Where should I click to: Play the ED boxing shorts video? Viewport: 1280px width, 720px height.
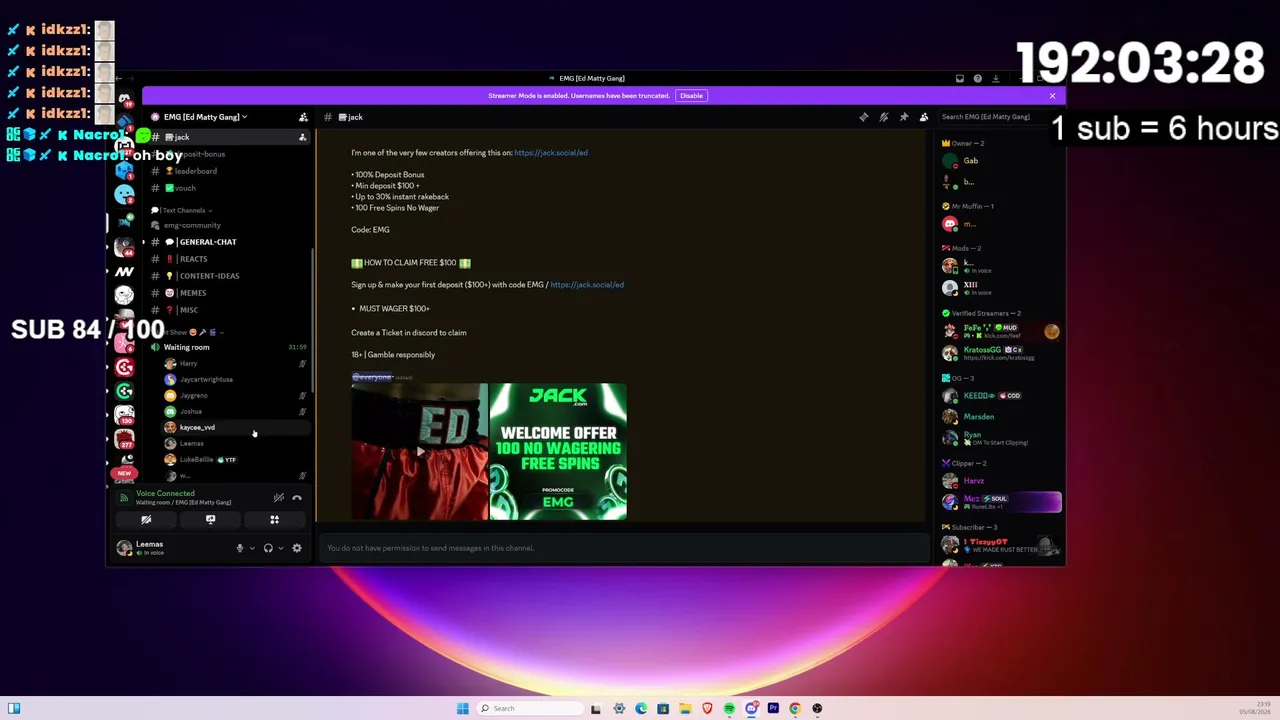tap(420, 452)
